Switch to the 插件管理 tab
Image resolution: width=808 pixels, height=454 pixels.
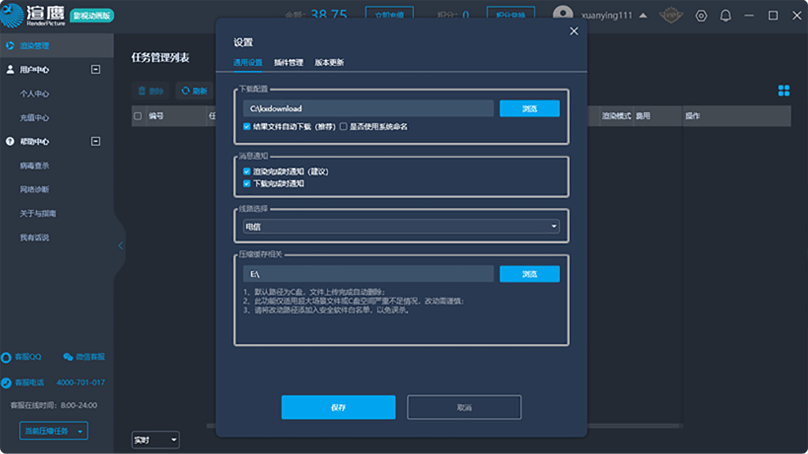pyautogui.click(x=288, y=63)
